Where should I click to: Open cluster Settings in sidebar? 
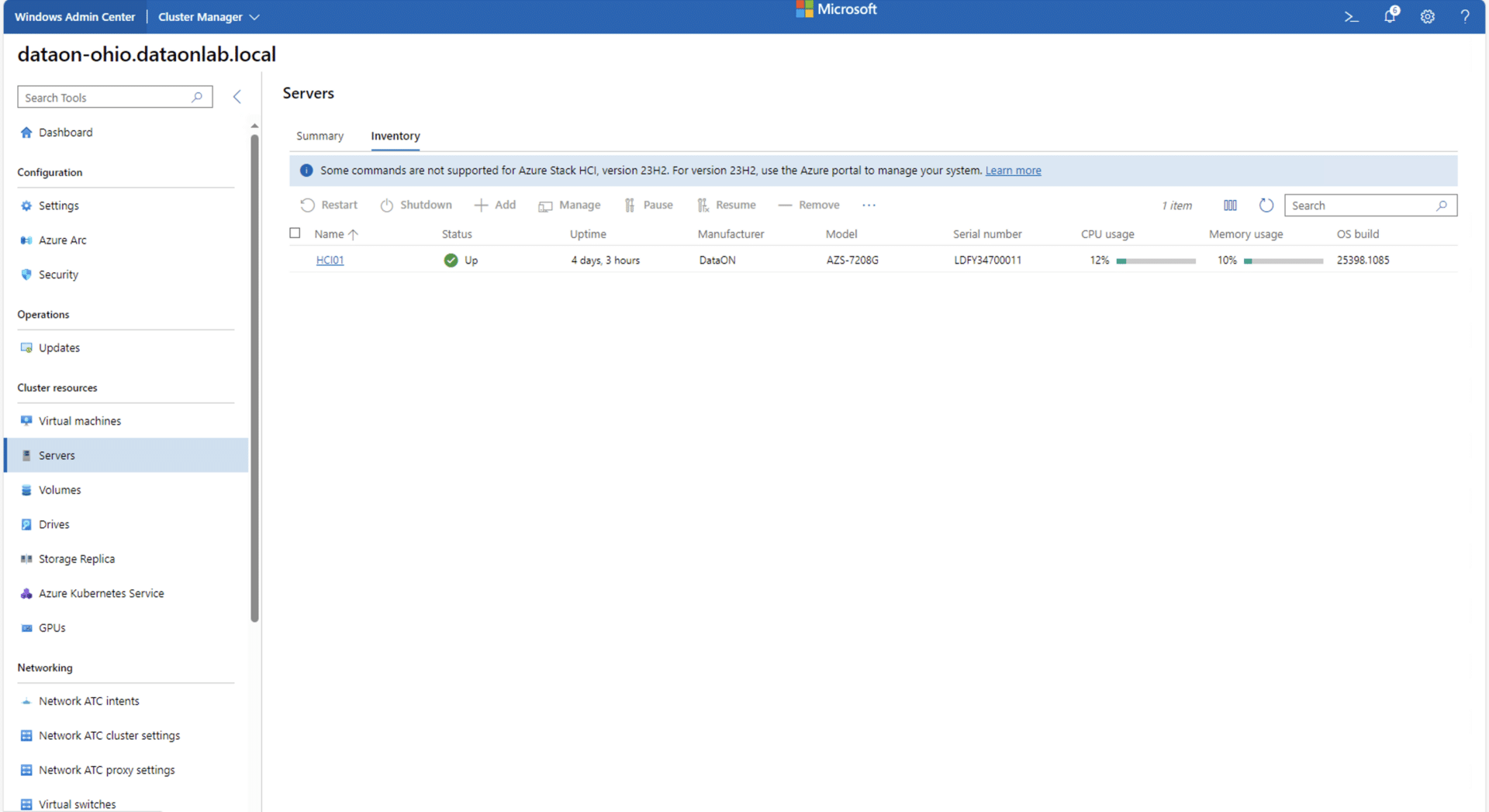tap(59, 206)
